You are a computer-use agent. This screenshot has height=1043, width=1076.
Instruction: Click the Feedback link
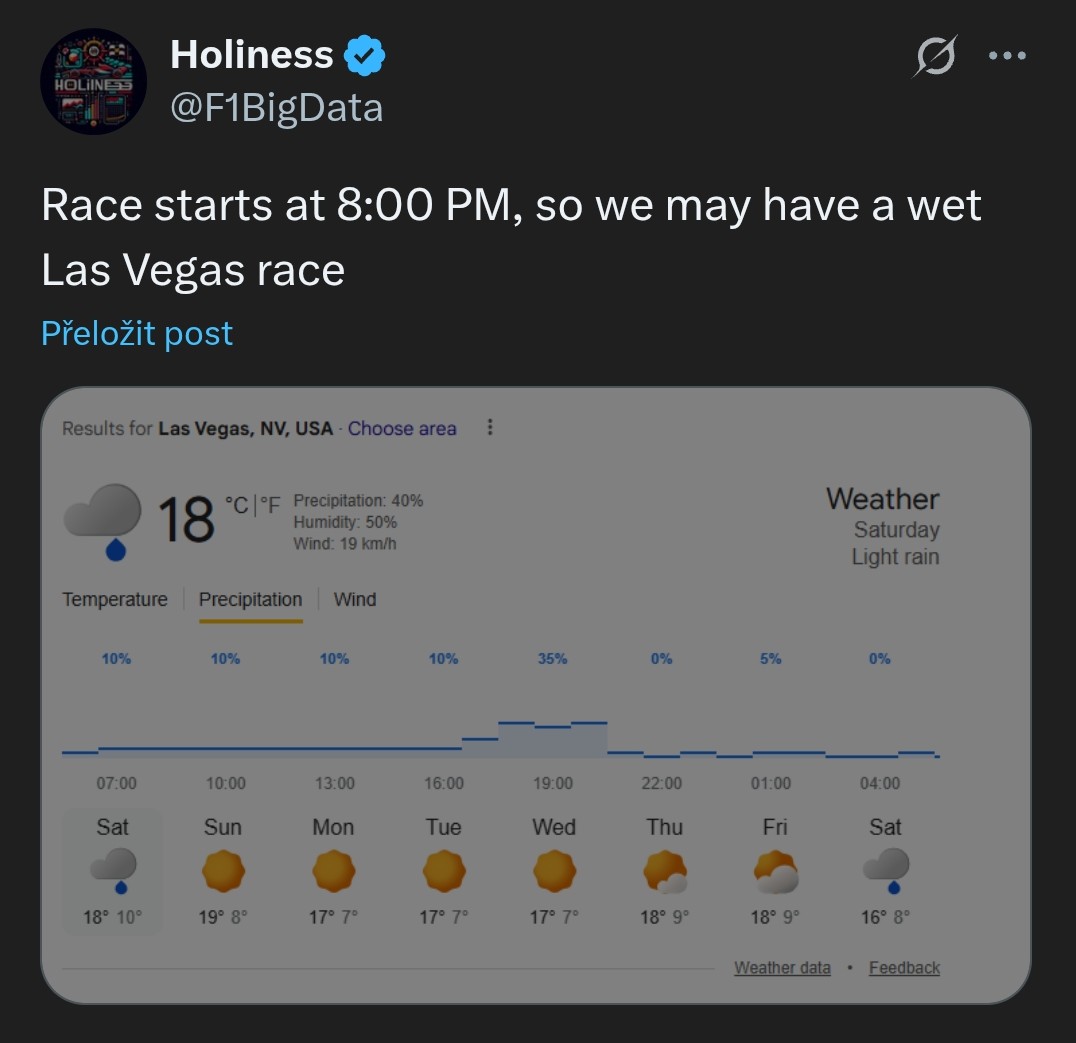click(x=904, y=968)
